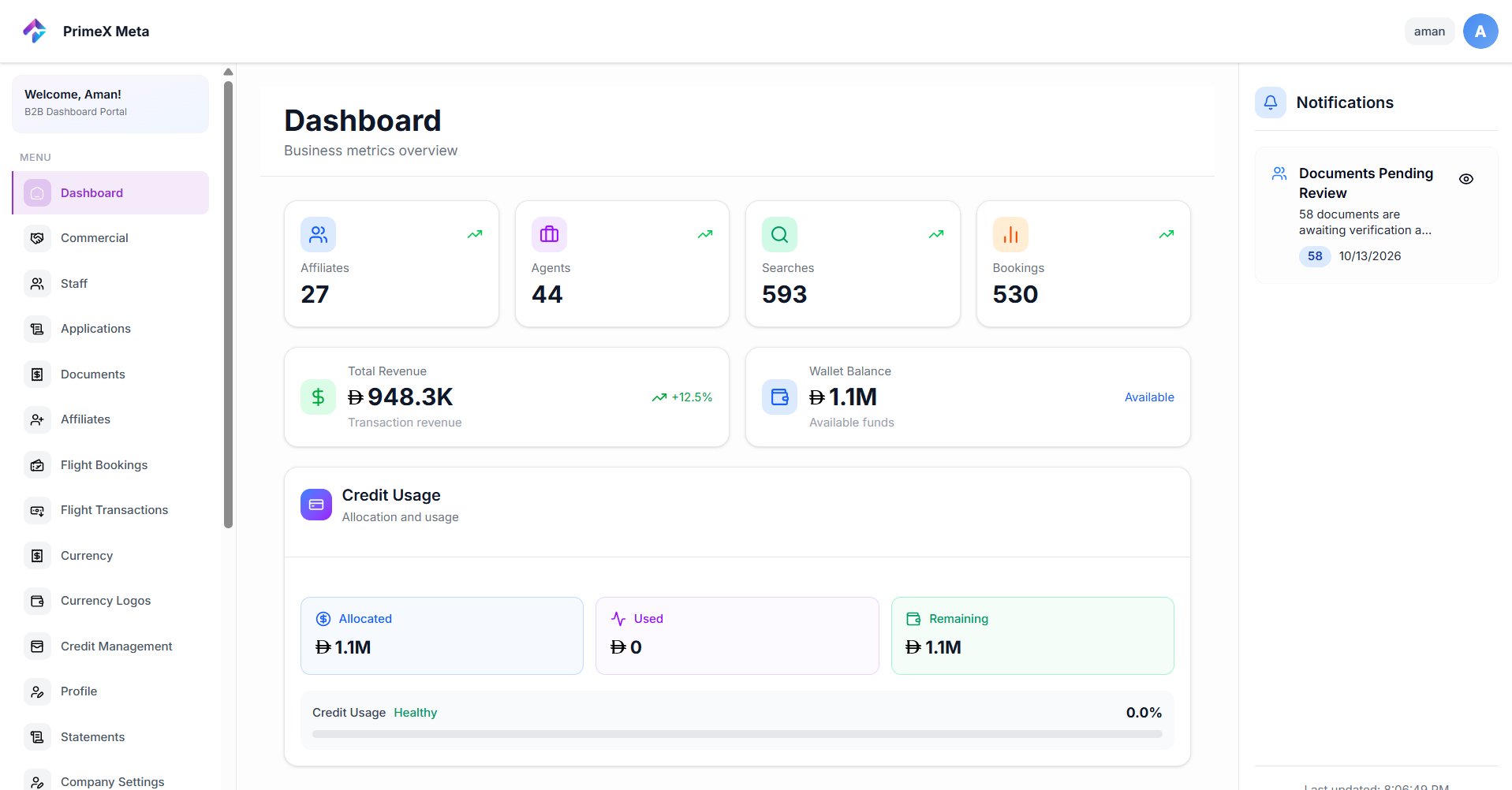Go to Flight Bookings
Image resolution: width=1512 pixels, height=790 pixels.
pos(110,465)
